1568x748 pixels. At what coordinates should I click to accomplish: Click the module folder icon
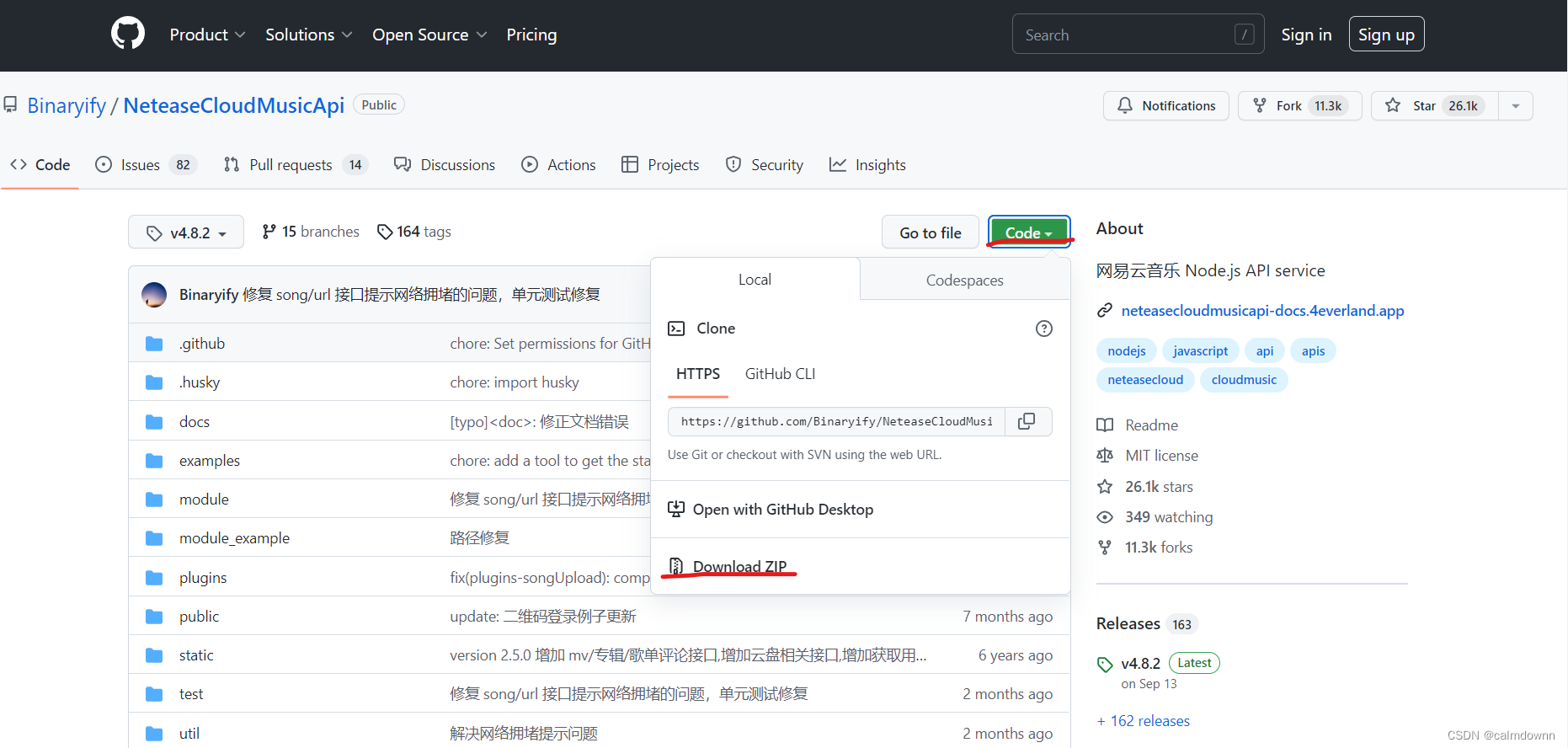coord(154,500)
